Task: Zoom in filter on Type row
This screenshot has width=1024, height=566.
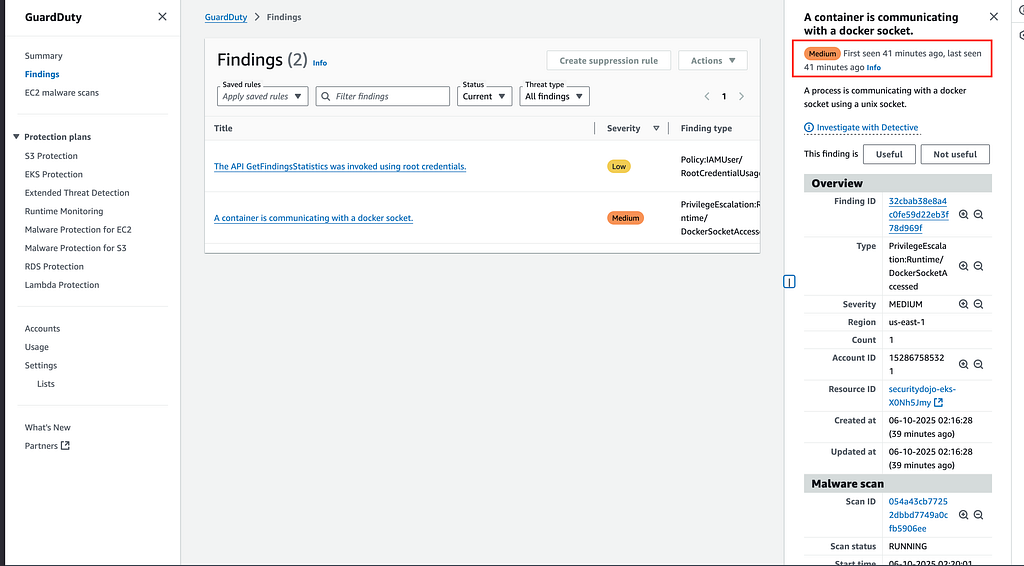Action: click(963, 266)
